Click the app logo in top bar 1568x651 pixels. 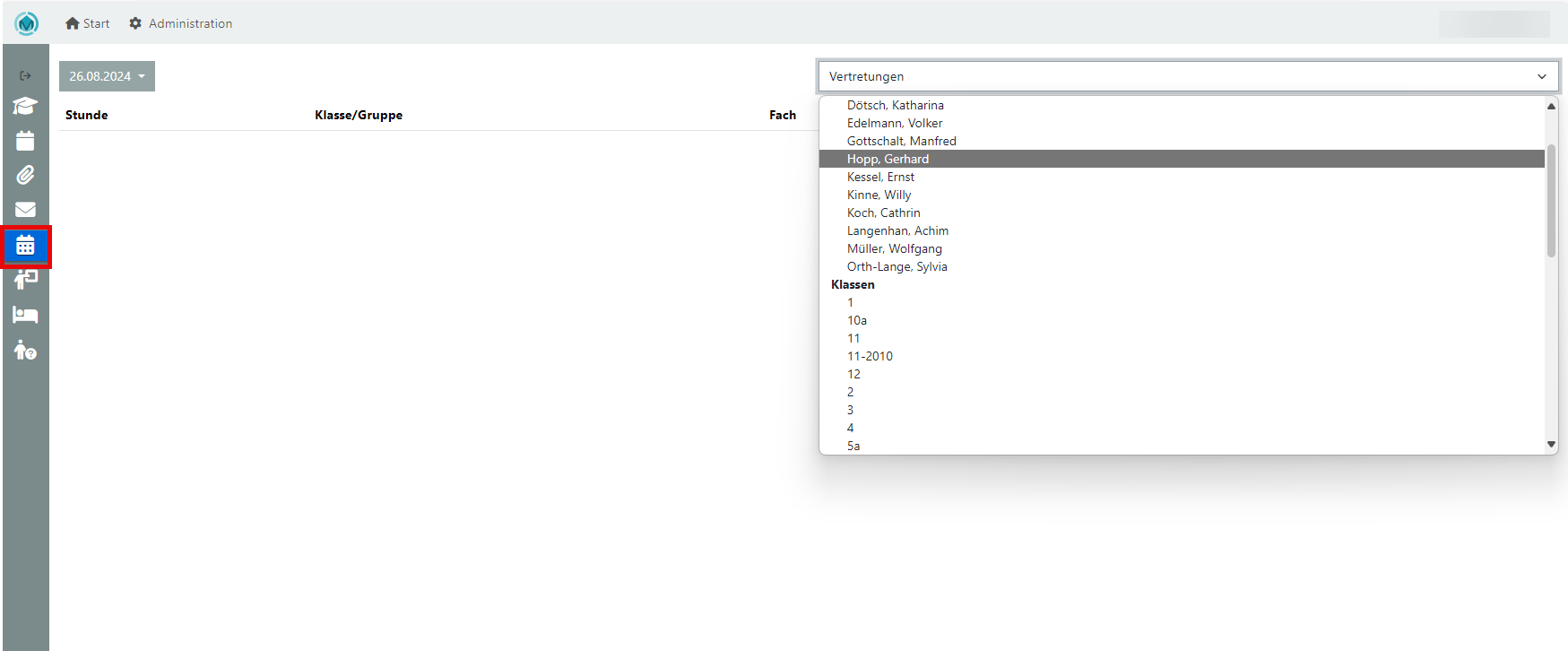[x=27, y=23]
